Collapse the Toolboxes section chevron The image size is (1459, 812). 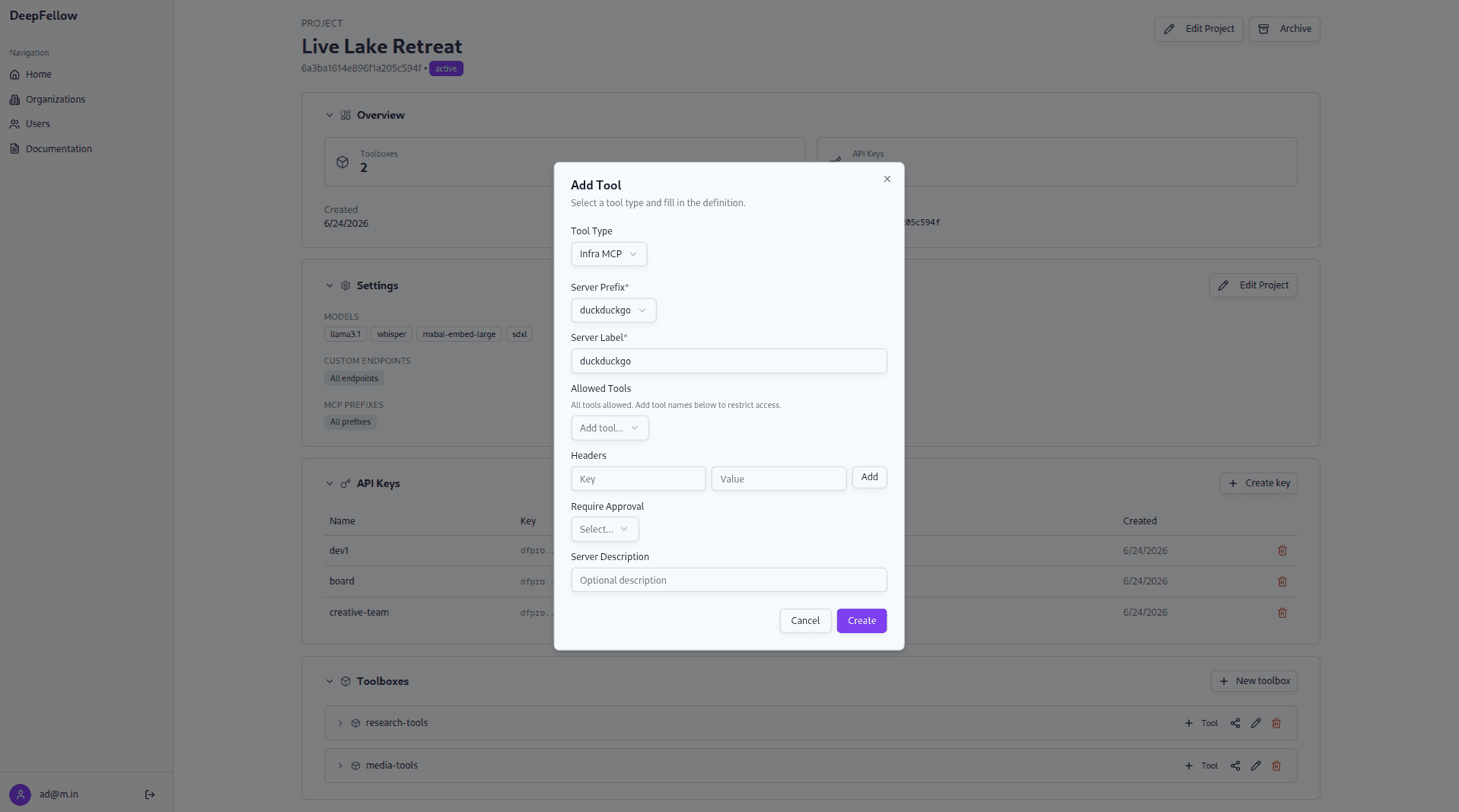[x=330, y=682]
